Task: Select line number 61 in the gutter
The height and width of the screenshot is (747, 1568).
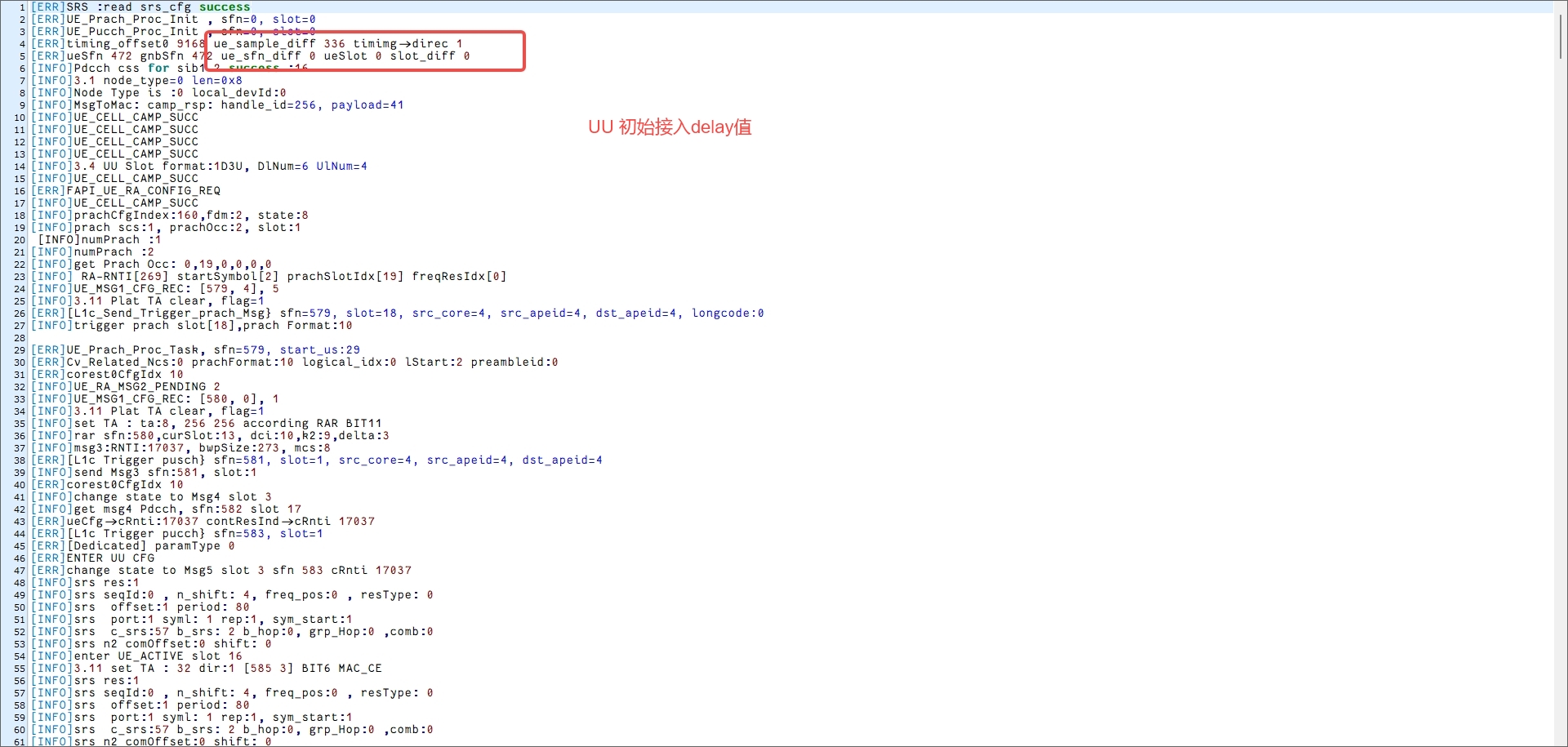Action: pos(20,741)
